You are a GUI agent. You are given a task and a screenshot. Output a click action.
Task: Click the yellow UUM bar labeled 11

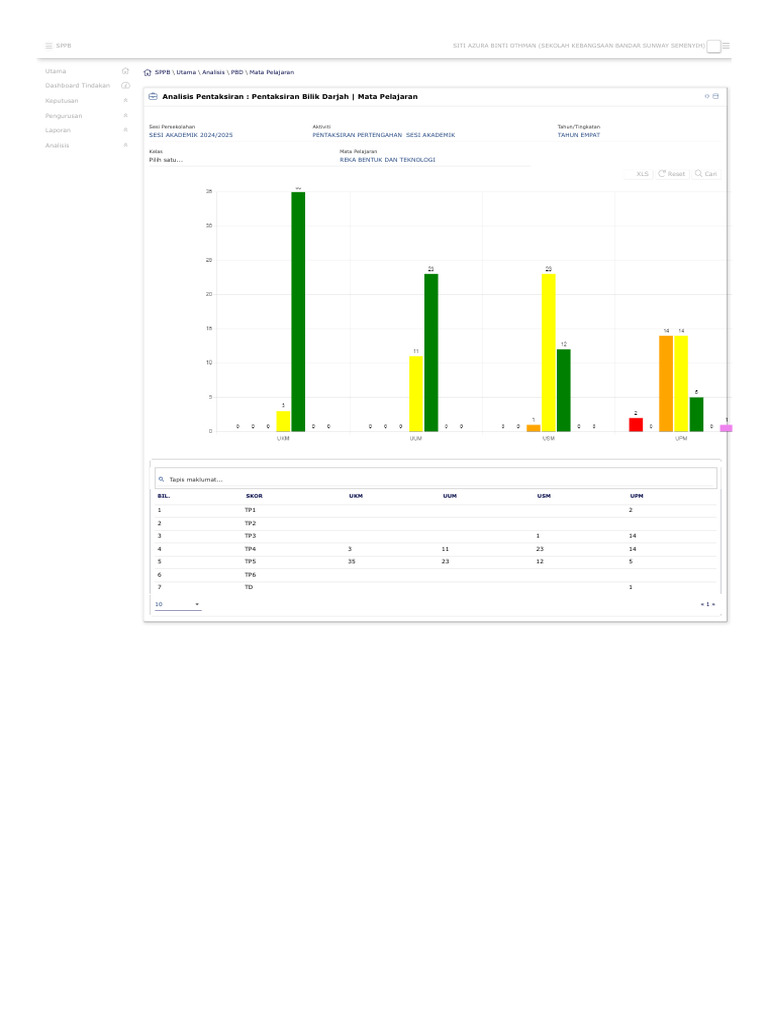pyautogui.click(x=416, y=394)
